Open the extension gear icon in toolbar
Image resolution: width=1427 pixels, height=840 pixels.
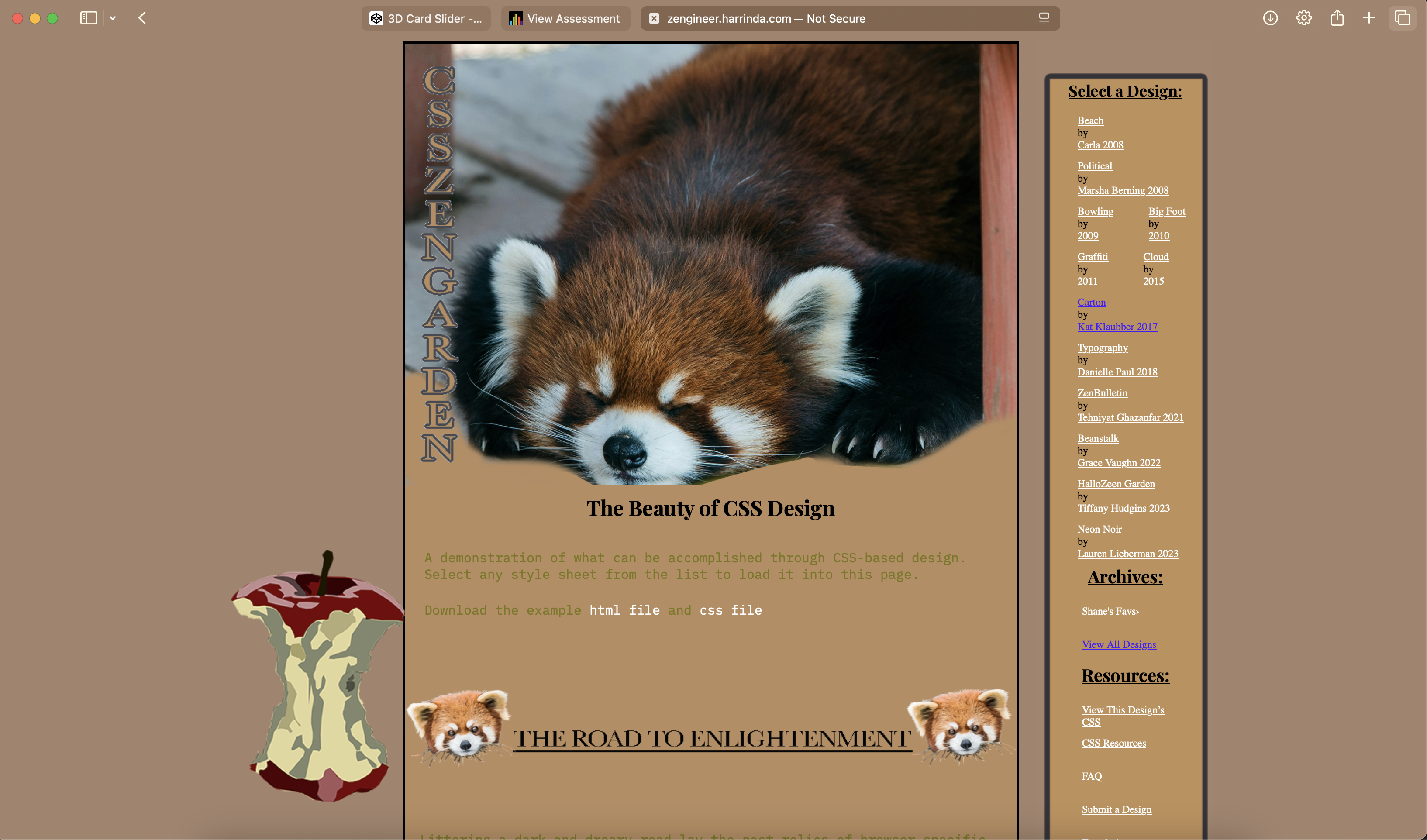pyautogui.click(x=1303, y=18)
